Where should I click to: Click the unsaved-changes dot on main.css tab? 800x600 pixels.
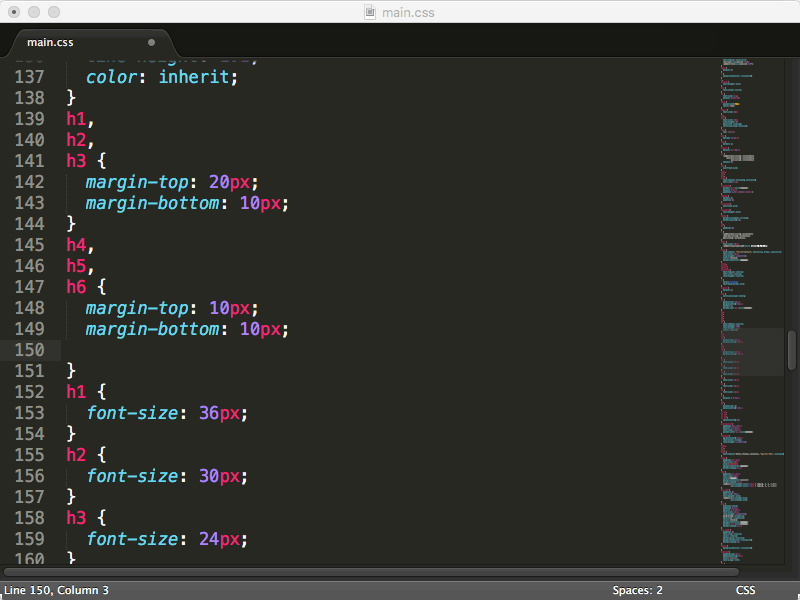click(x=151, y=43)
